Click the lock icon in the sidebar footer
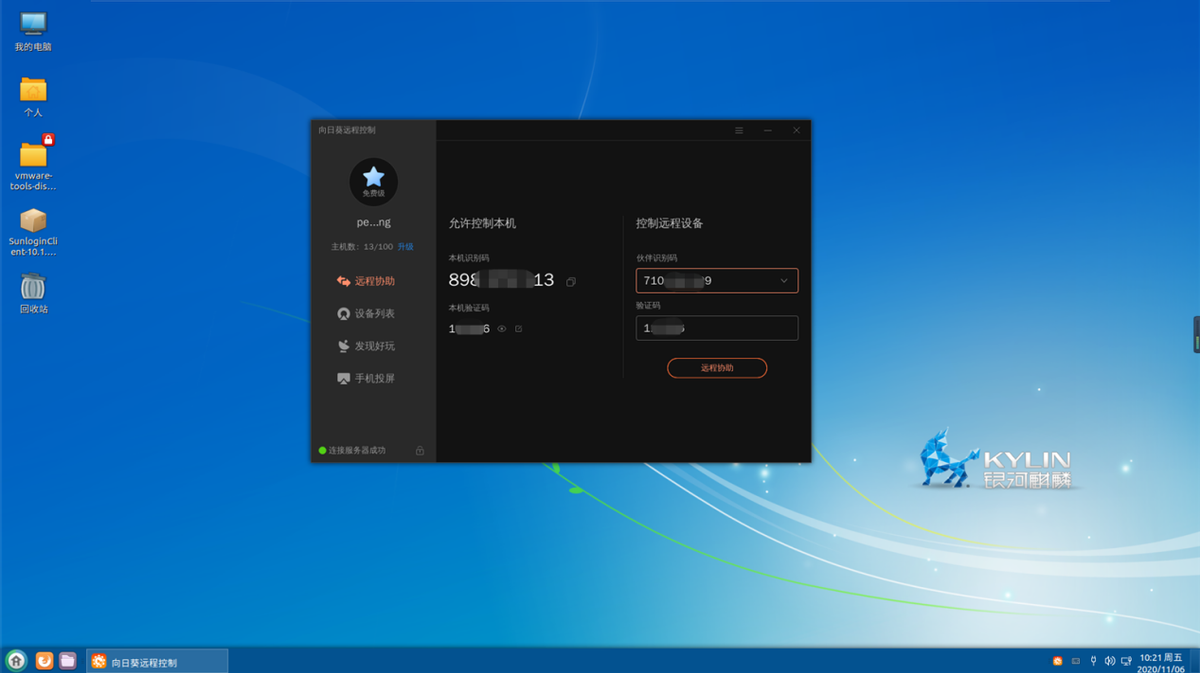The height and width of the screenshot is (673, 1200). [x=420, y=451]
